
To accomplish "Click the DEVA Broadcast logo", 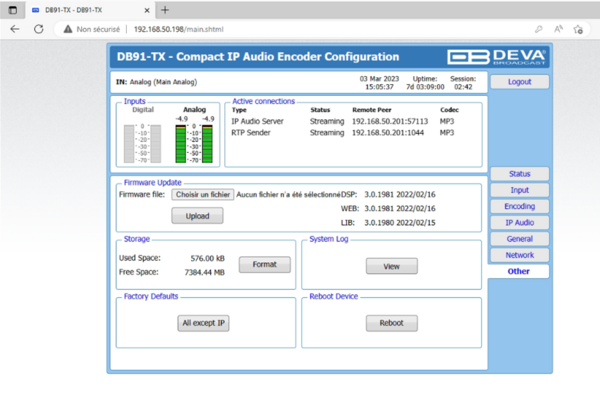I will click(497, 57).
